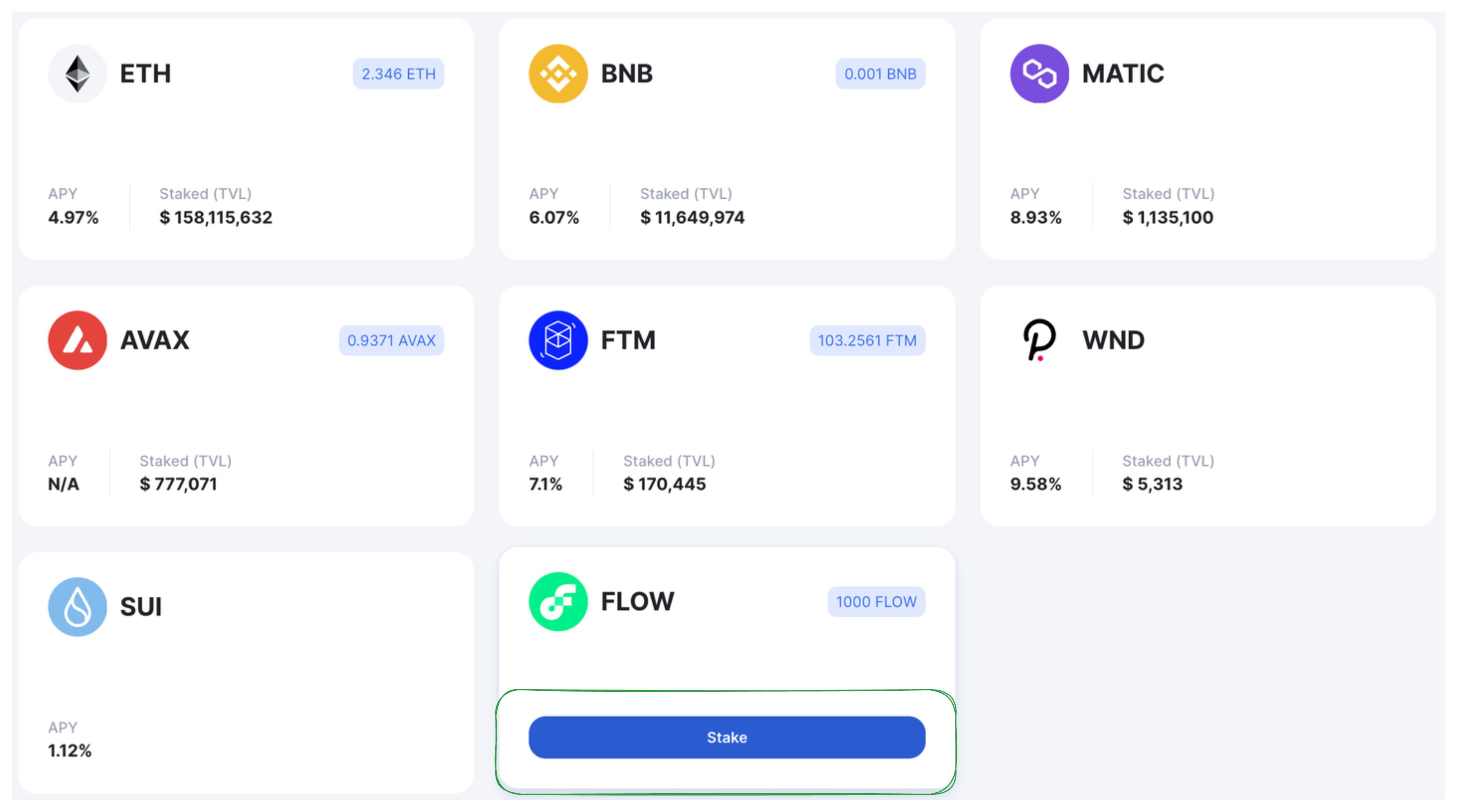Select the SUI water drop icon
Screen dimensions: 1457x812
tap(77, 607)
